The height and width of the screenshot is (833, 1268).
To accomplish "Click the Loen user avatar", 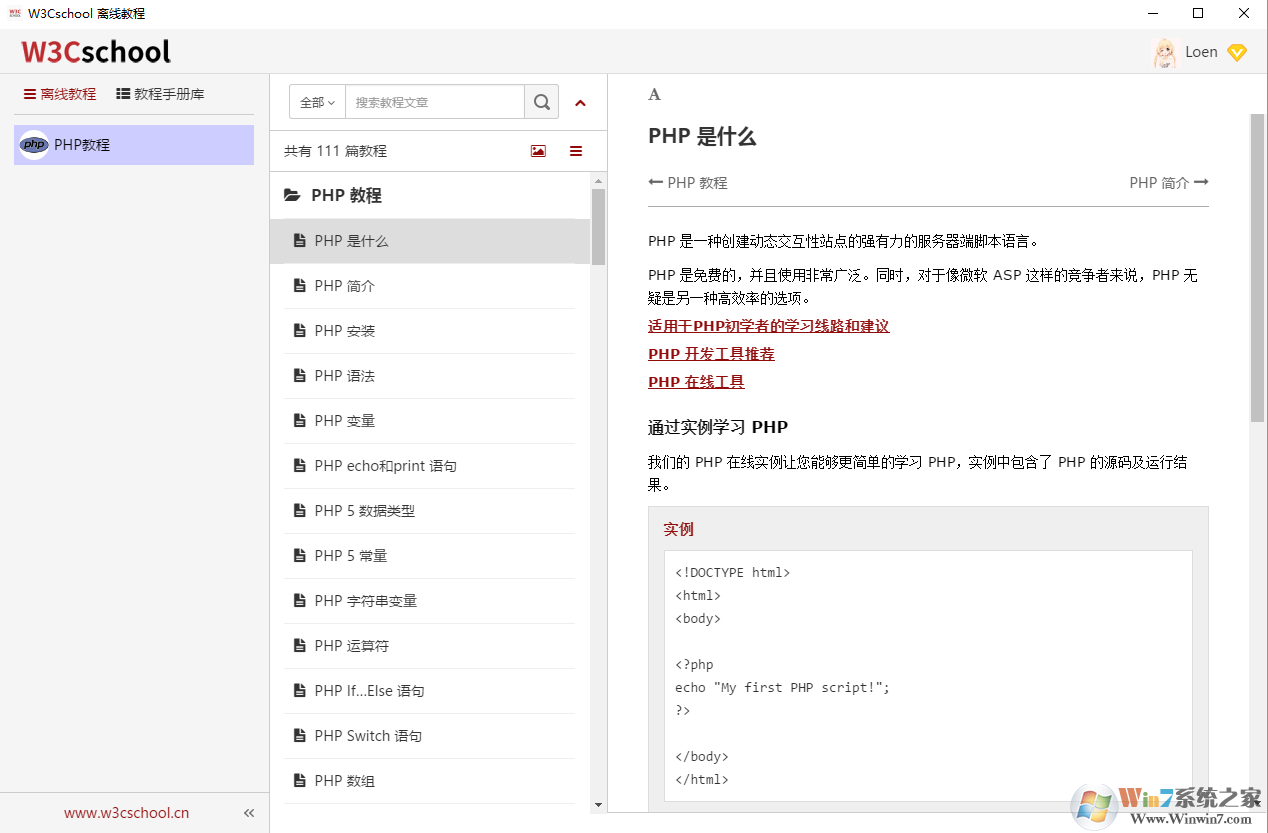I will 1165,51.
